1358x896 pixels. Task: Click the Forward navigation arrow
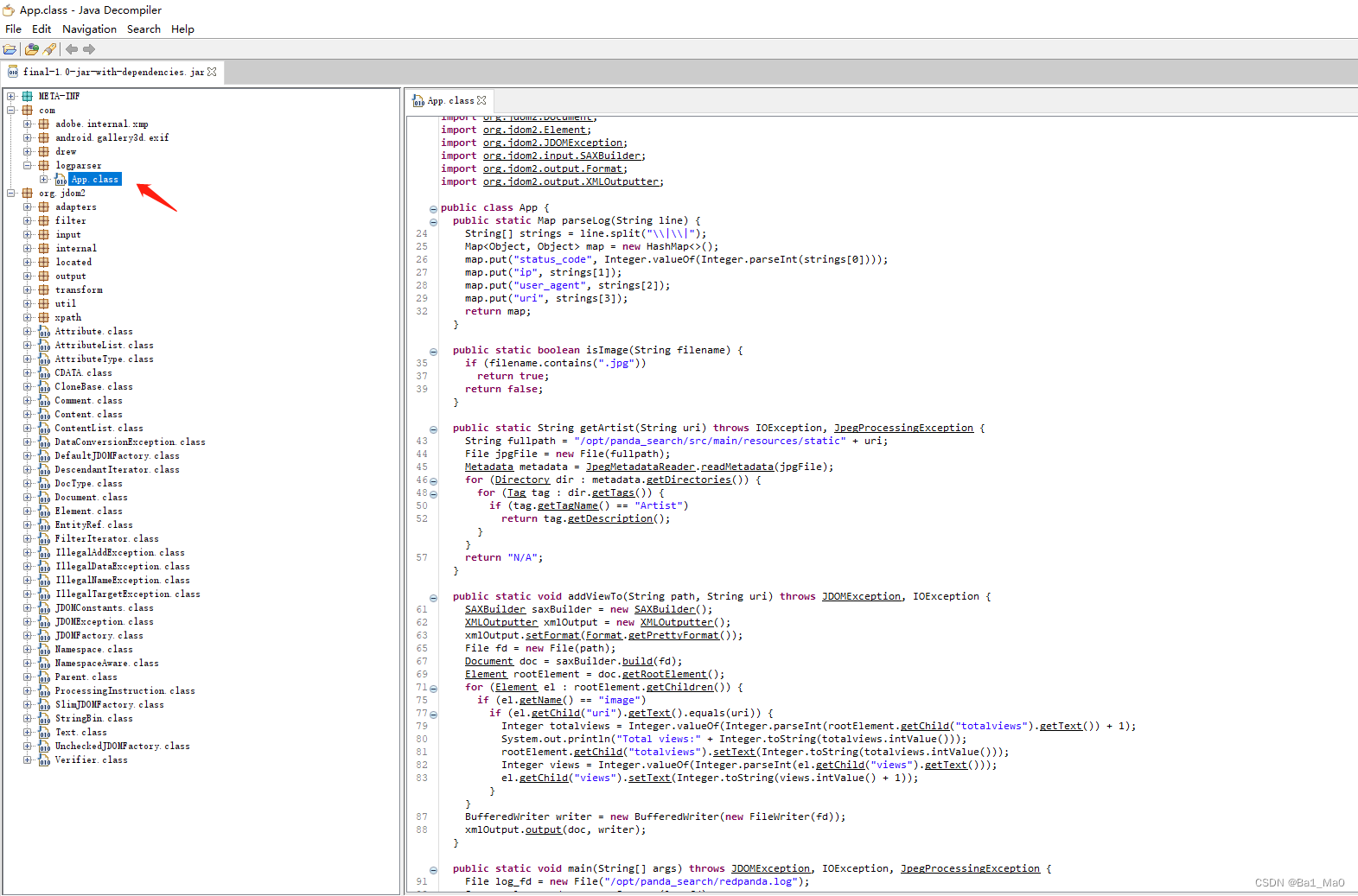(x=89, y=49)
